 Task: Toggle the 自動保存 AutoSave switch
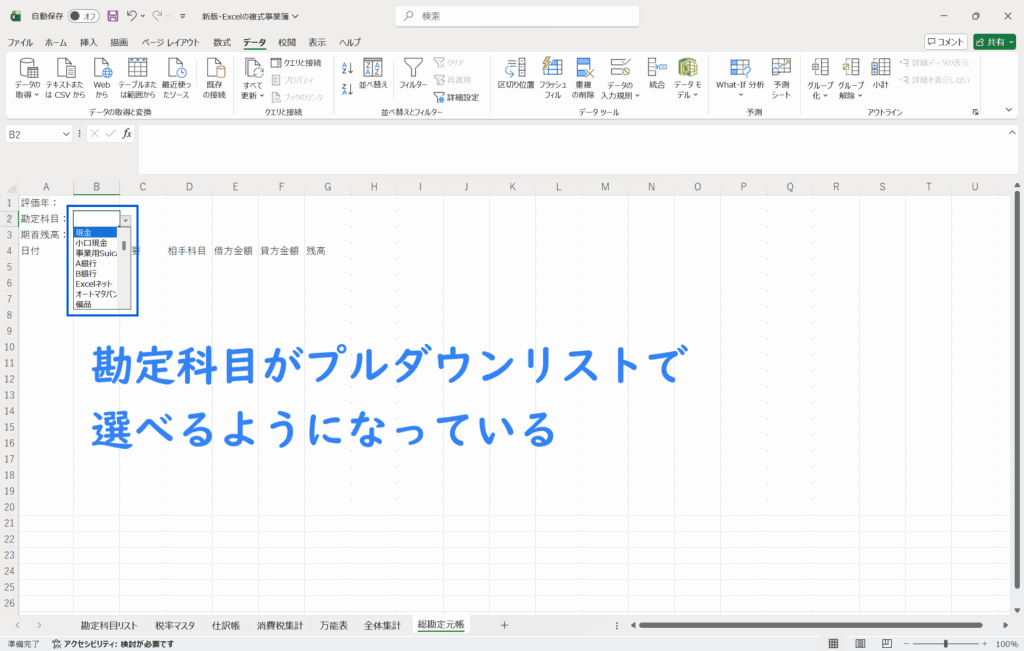(83, 16)
